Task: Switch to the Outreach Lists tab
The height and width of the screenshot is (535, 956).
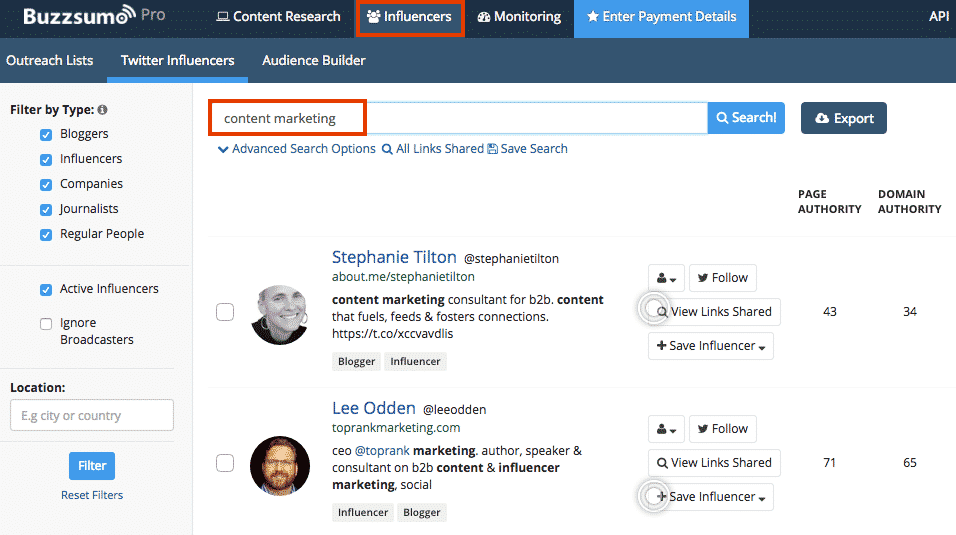Action: (x=49, y=60)
